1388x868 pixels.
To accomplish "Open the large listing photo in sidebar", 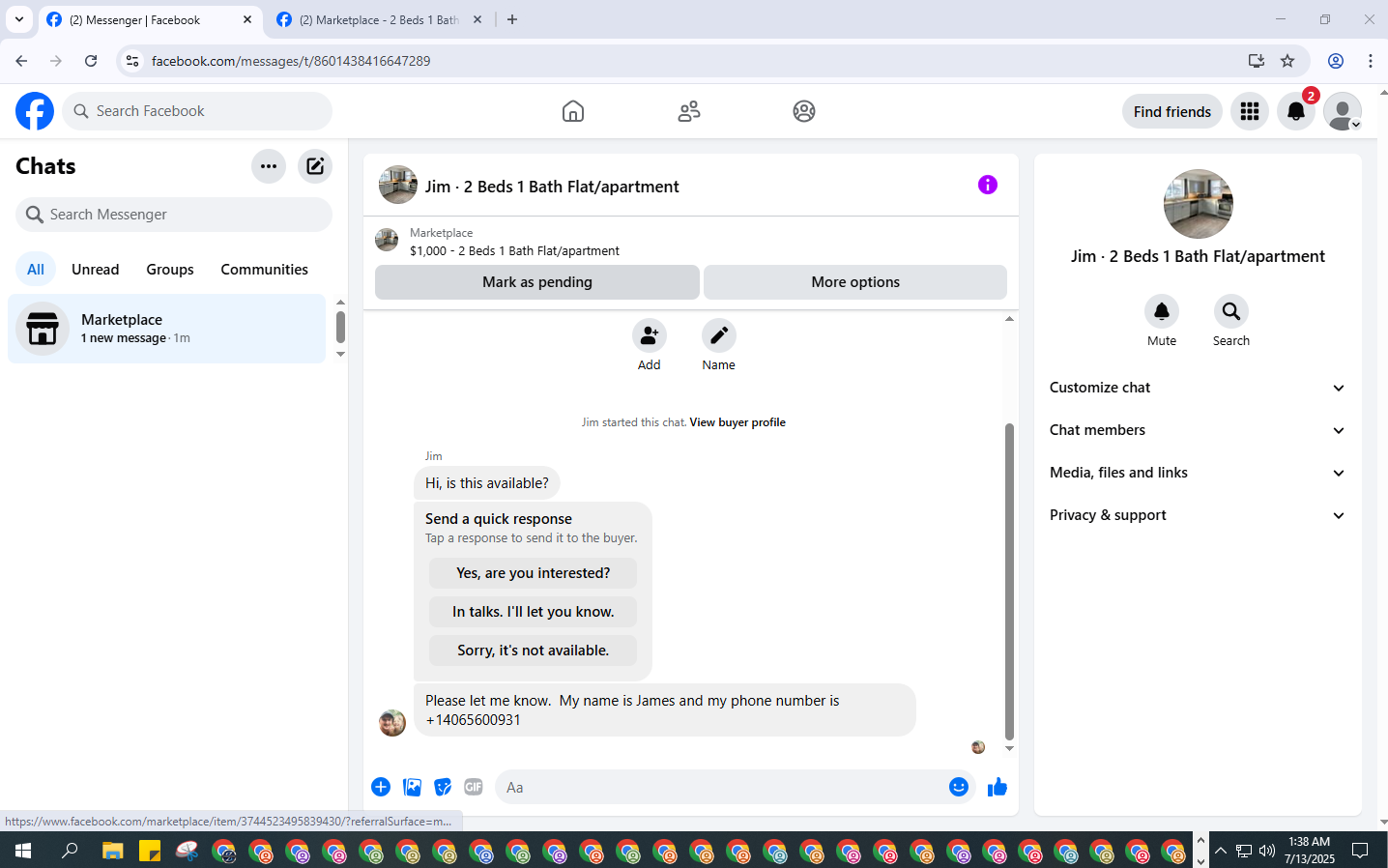I will click(x=1199, y=204).
